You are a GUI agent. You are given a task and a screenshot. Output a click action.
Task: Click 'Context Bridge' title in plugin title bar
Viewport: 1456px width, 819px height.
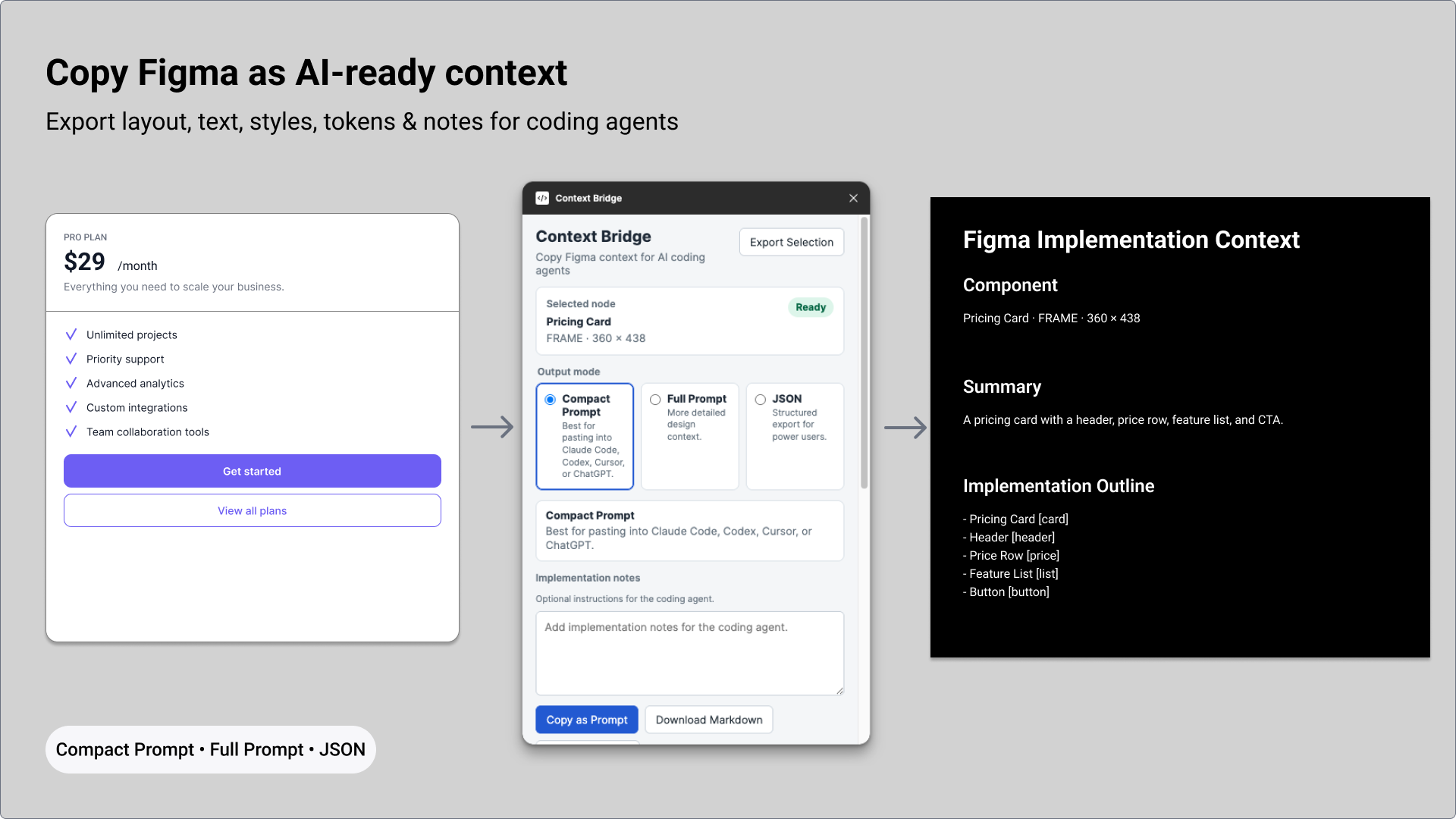pos(588,198)
